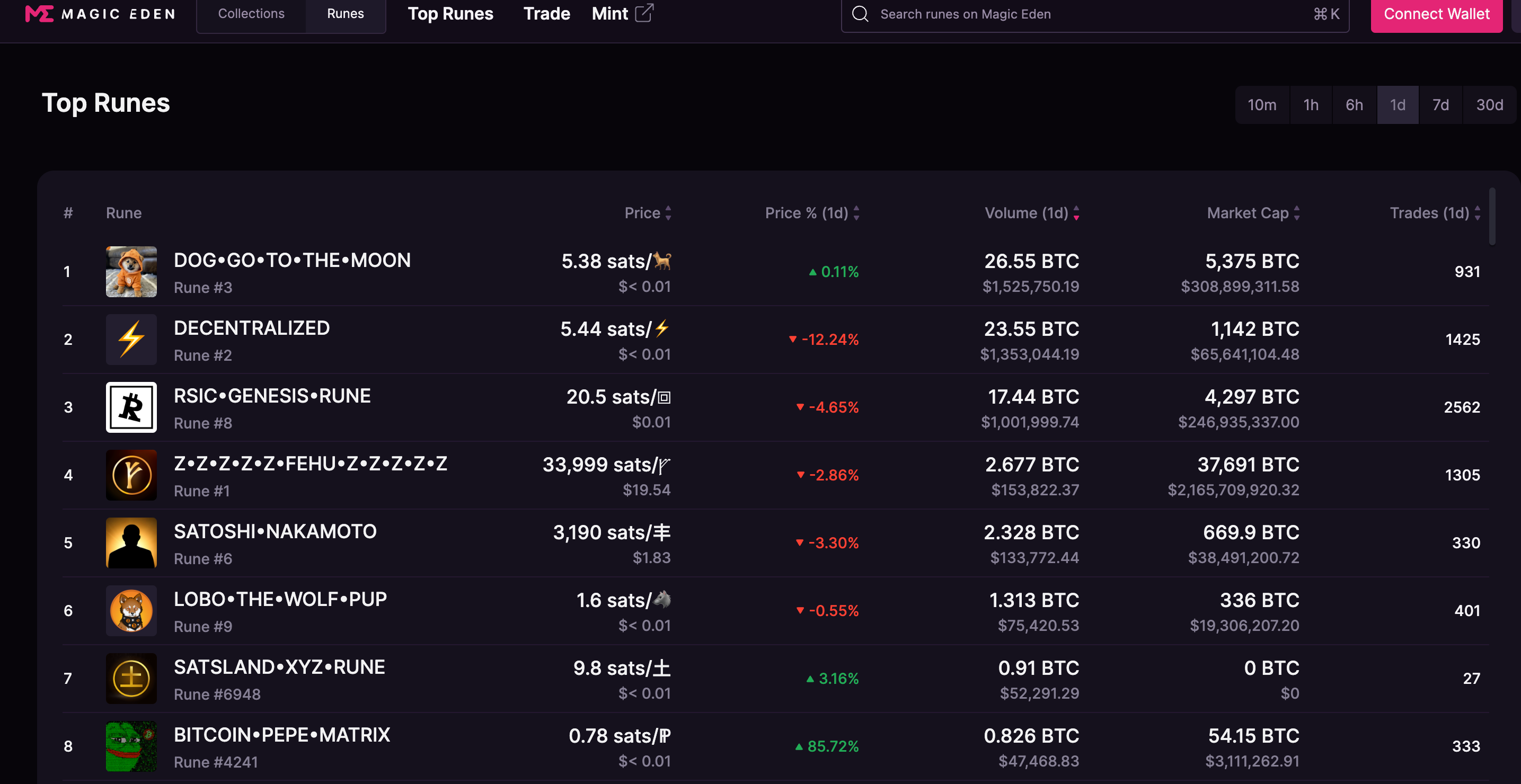Screen dimensions: 1521x784
Task: Click '17.44 BTC' volume cell
Action: tap(1033, 397)
